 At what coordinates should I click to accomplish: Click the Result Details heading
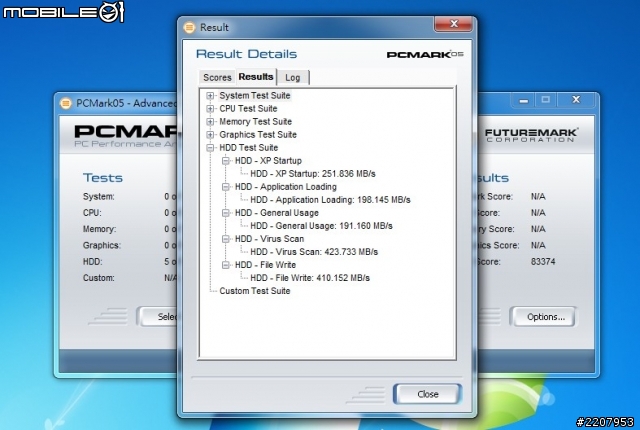[x=247, y=54]
